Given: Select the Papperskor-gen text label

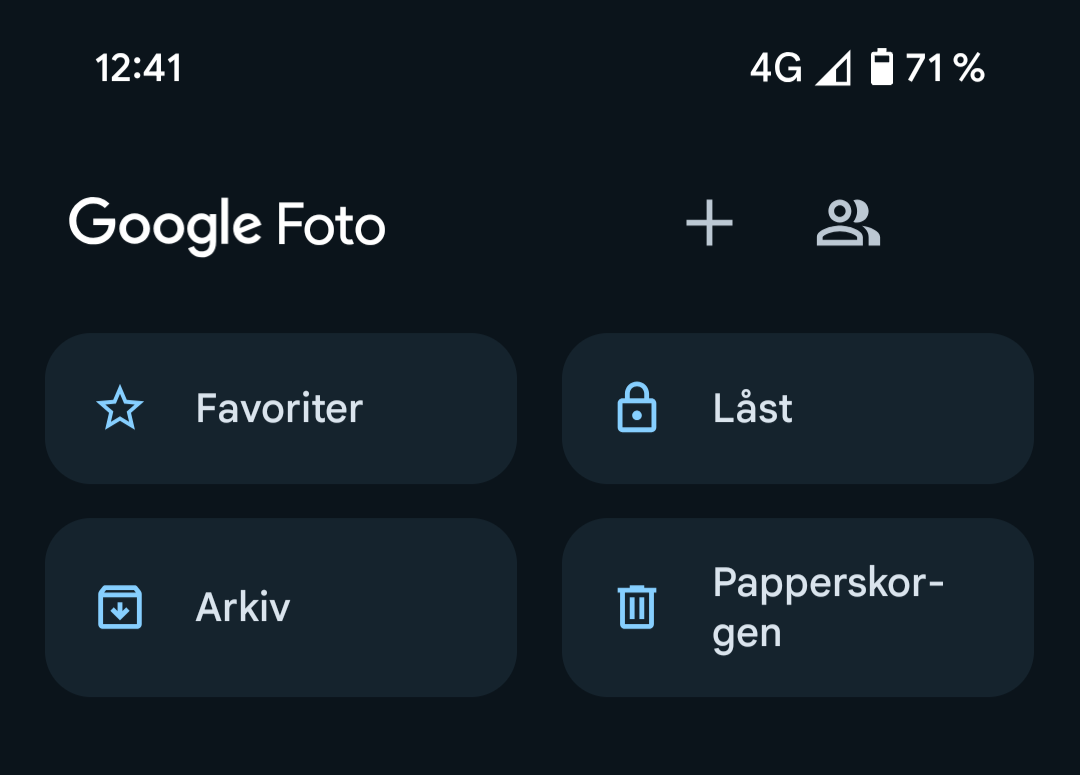Looking at the screenshot, I should [828, 608].
